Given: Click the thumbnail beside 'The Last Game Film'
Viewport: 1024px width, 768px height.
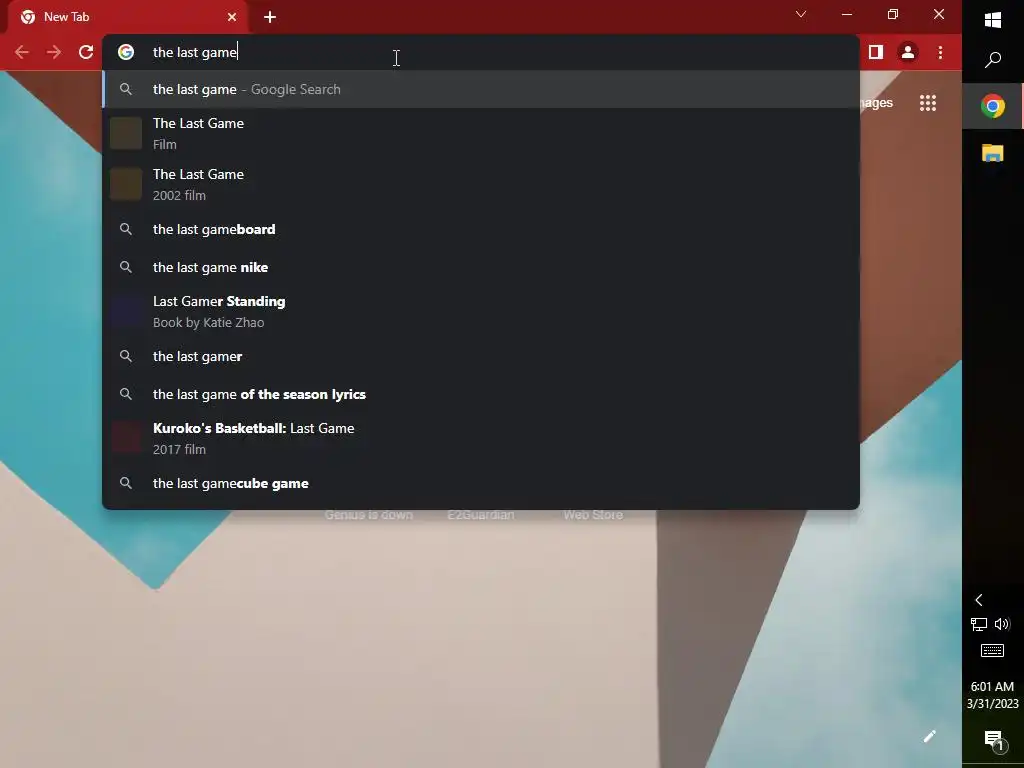Looking at the screenshot, I should click(x=126, y=133).
